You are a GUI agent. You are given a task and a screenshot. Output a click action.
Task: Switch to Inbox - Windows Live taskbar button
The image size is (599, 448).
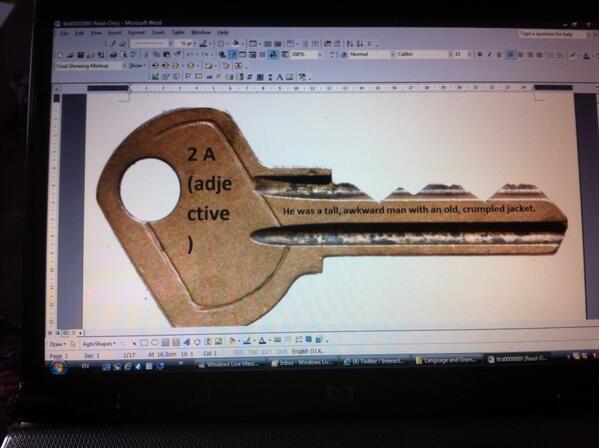coord(304,363)
